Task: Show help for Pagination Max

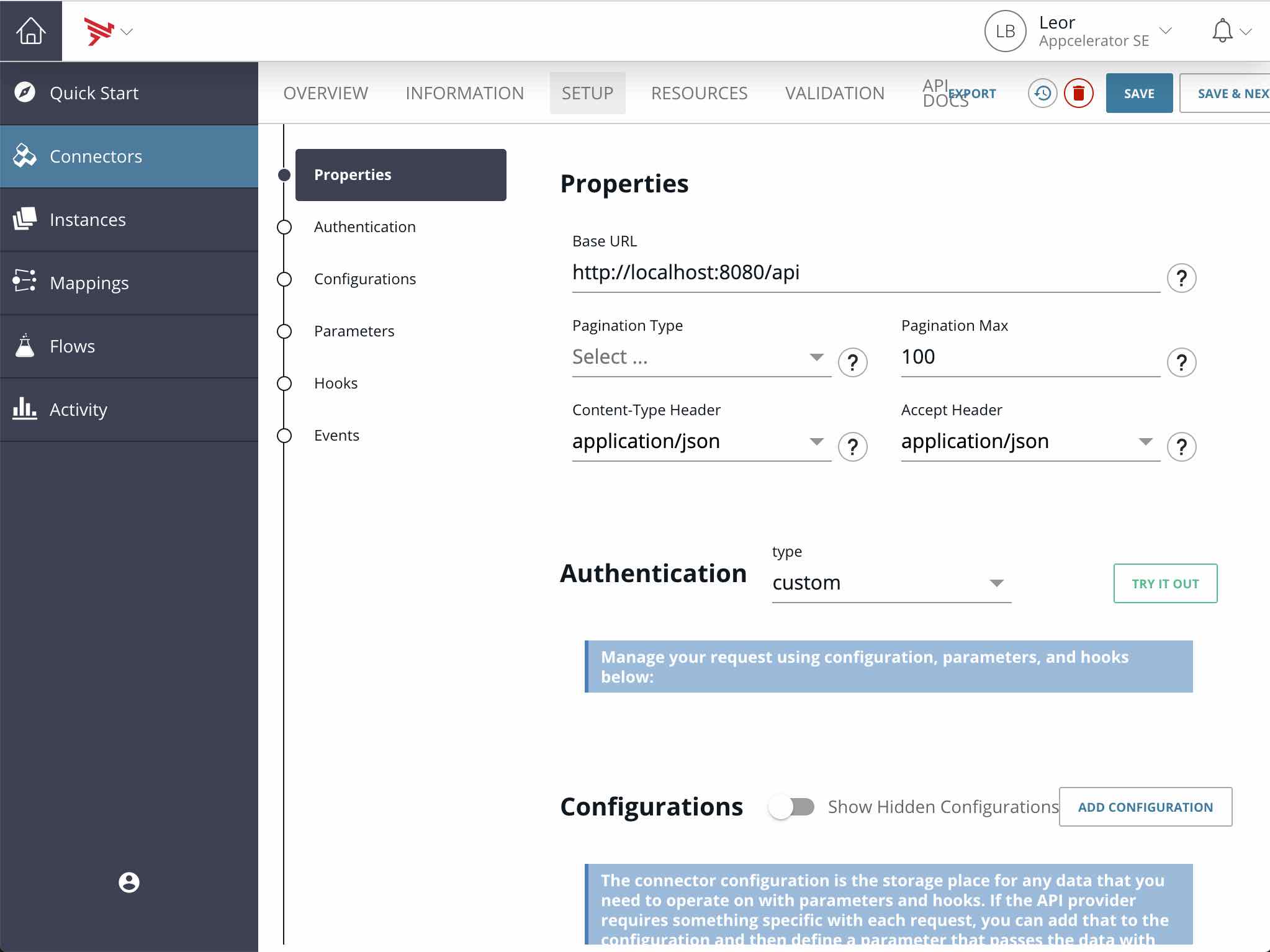Action: tap(1181, 362)
